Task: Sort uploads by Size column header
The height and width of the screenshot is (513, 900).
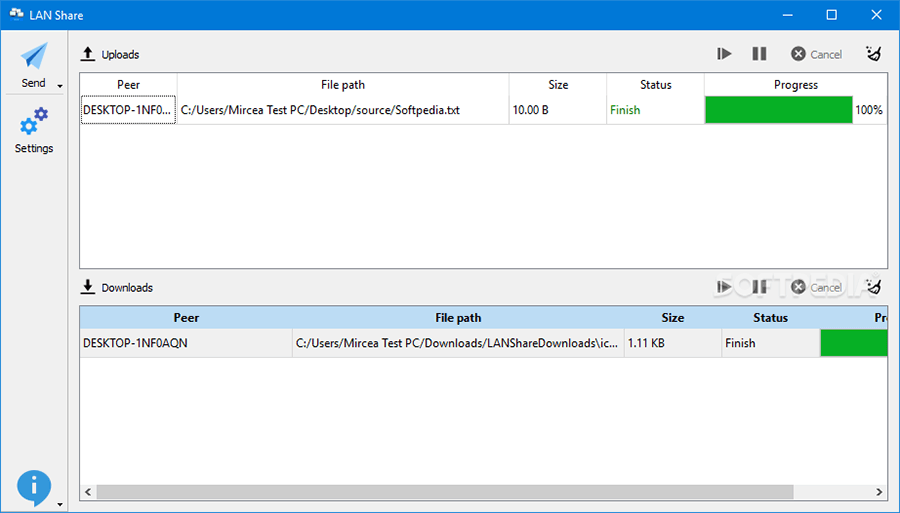Action: (558, 85)
